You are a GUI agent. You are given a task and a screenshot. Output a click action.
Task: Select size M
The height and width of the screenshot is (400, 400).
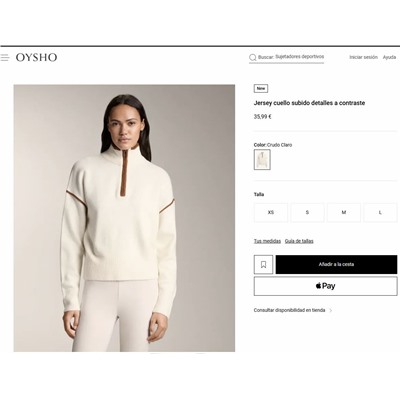tap(344, 212)
